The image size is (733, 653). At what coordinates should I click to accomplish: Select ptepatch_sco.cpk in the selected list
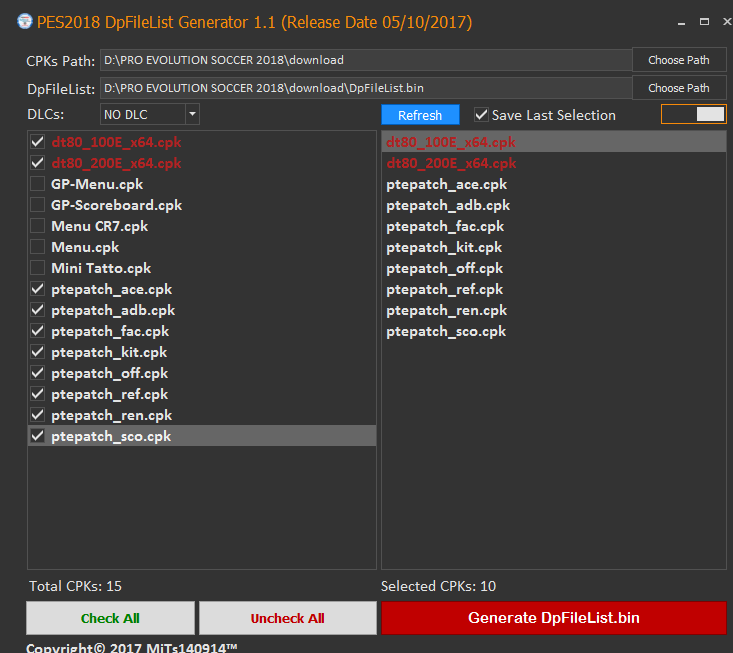[x=554, y=331]
